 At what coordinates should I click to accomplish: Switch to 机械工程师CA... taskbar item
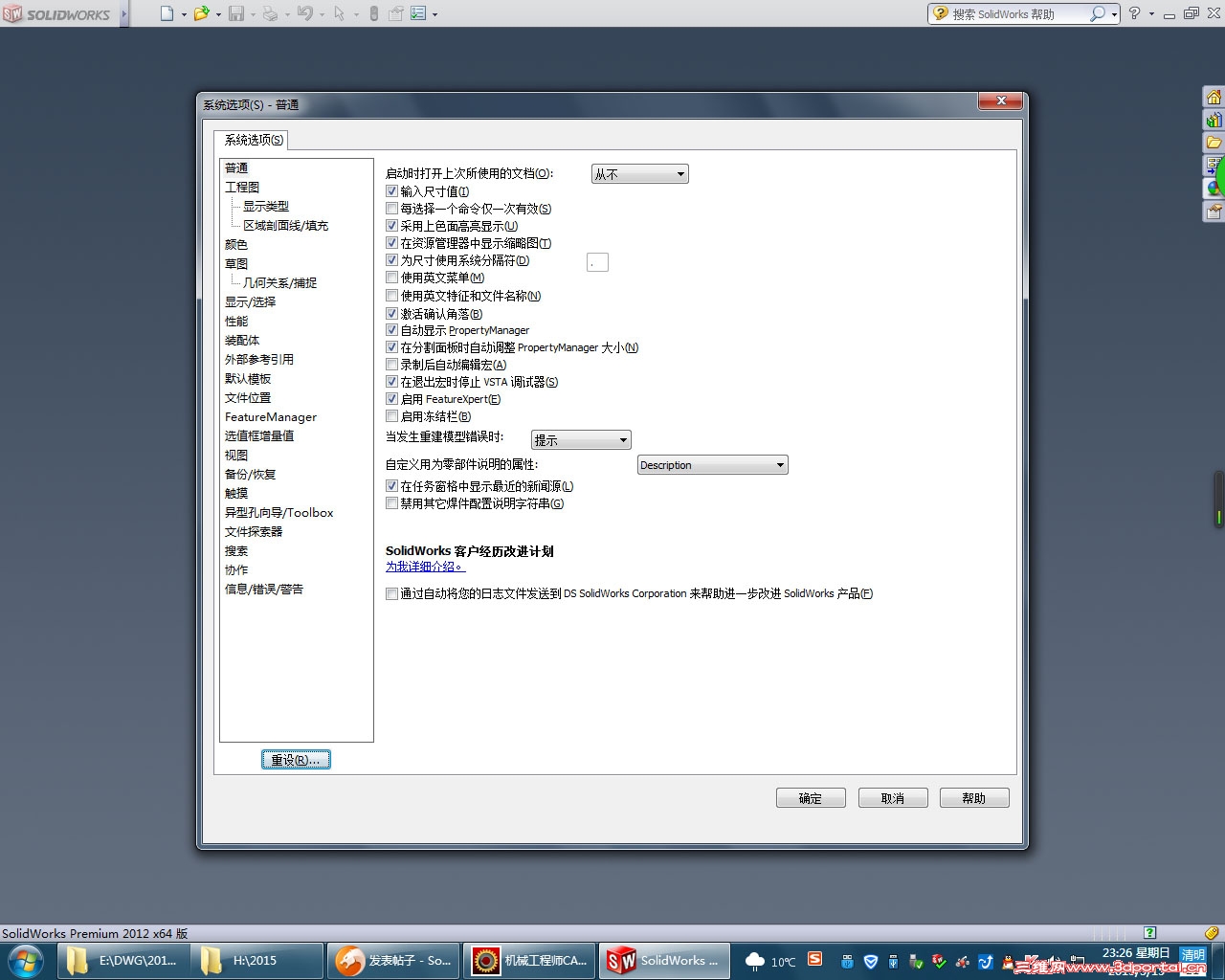click(x=529, y=961)
